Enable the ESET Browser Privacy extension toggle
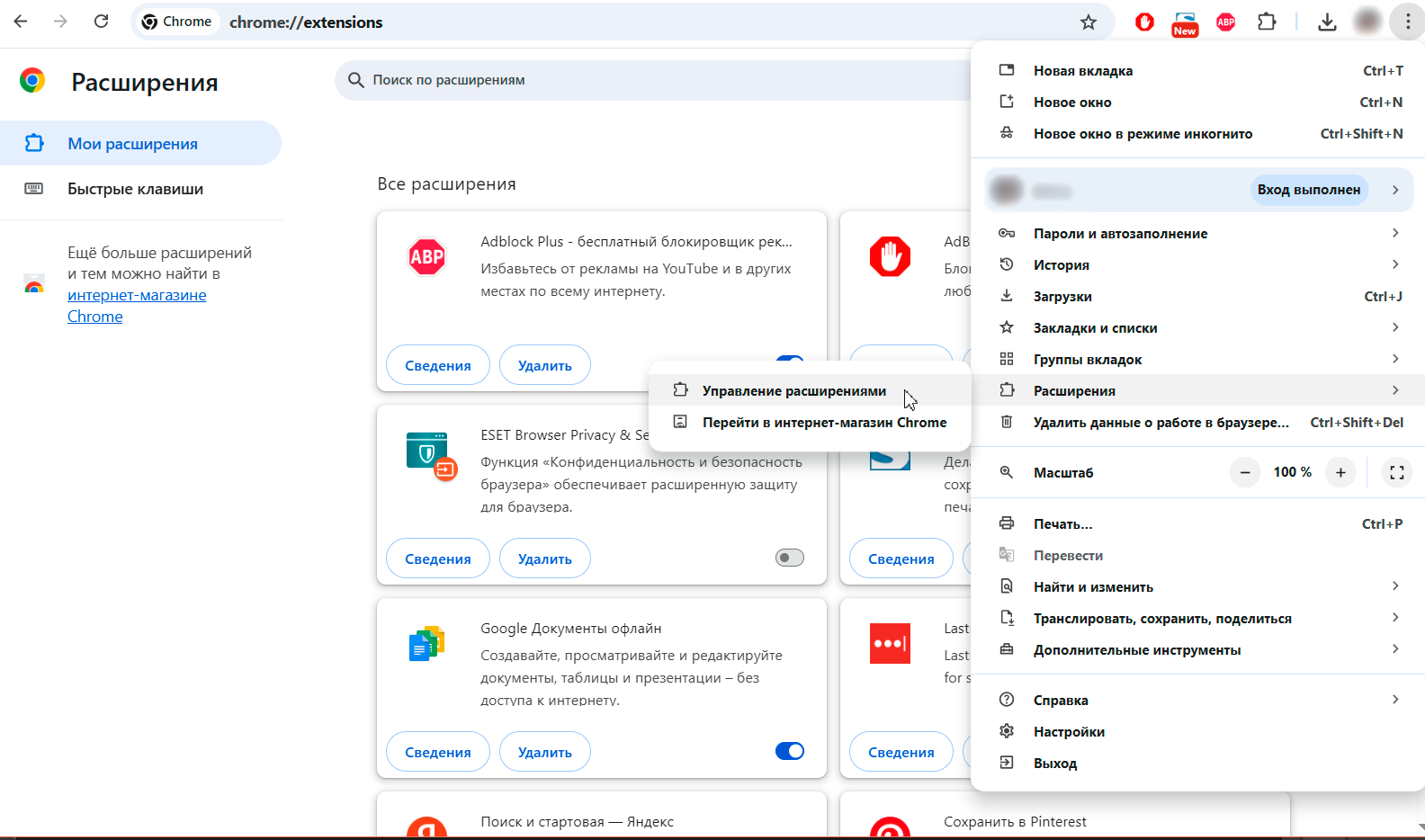Viewport: 1425px width, 840px height. click(x=789, y=559)
